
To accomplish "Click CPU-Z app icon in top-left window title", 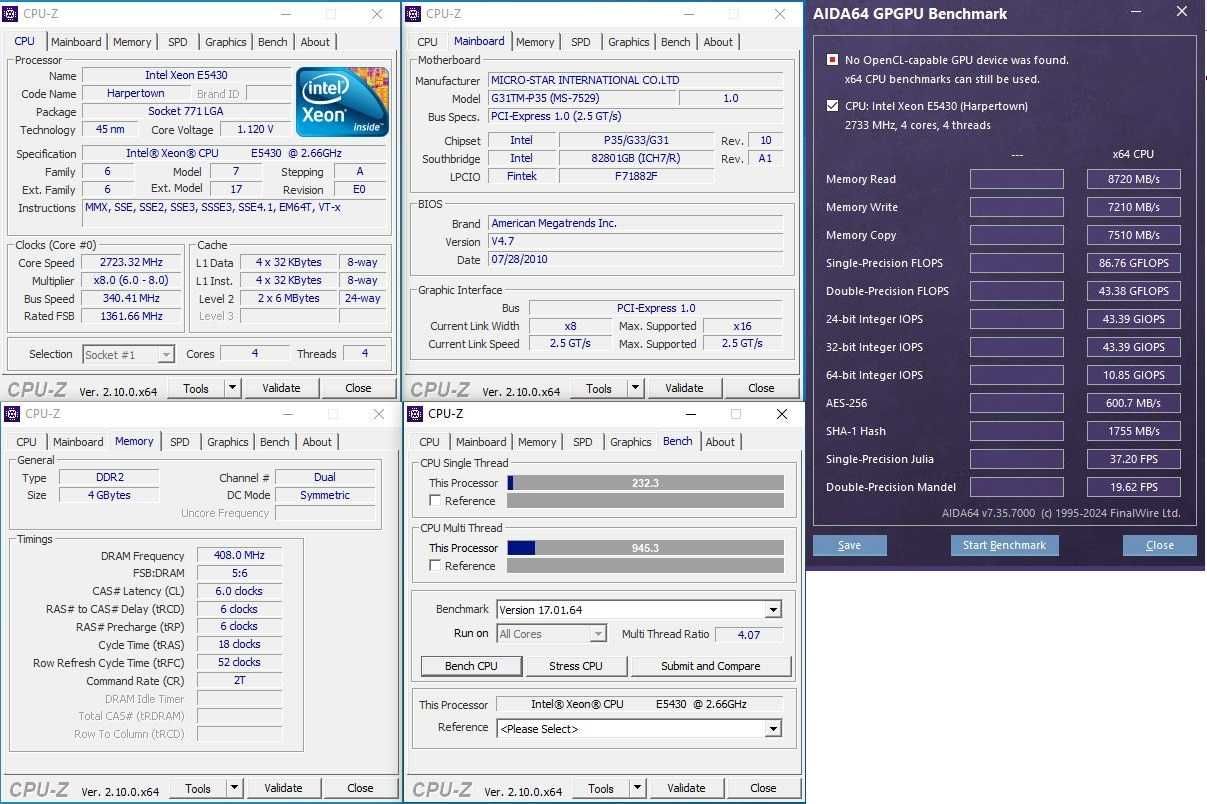I will [12, 14].
